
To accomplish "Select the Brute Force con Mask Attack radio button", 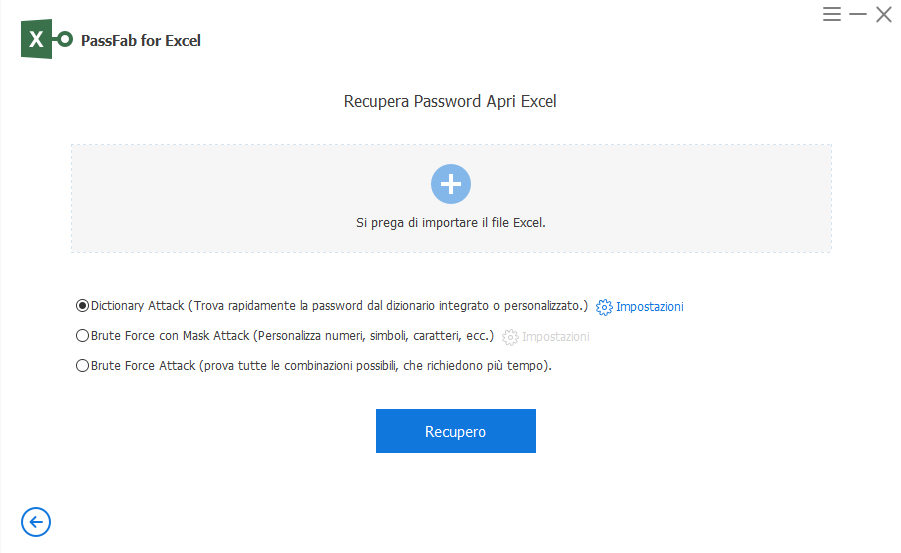I will coord(83,336).
